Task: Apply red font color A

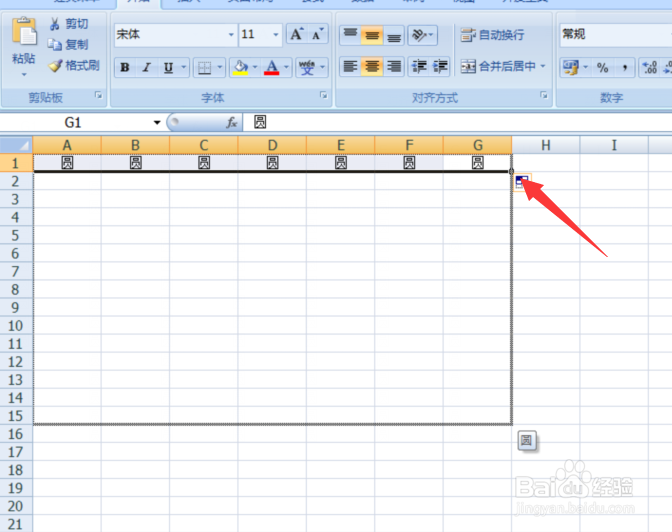Action: click(272, 68)
